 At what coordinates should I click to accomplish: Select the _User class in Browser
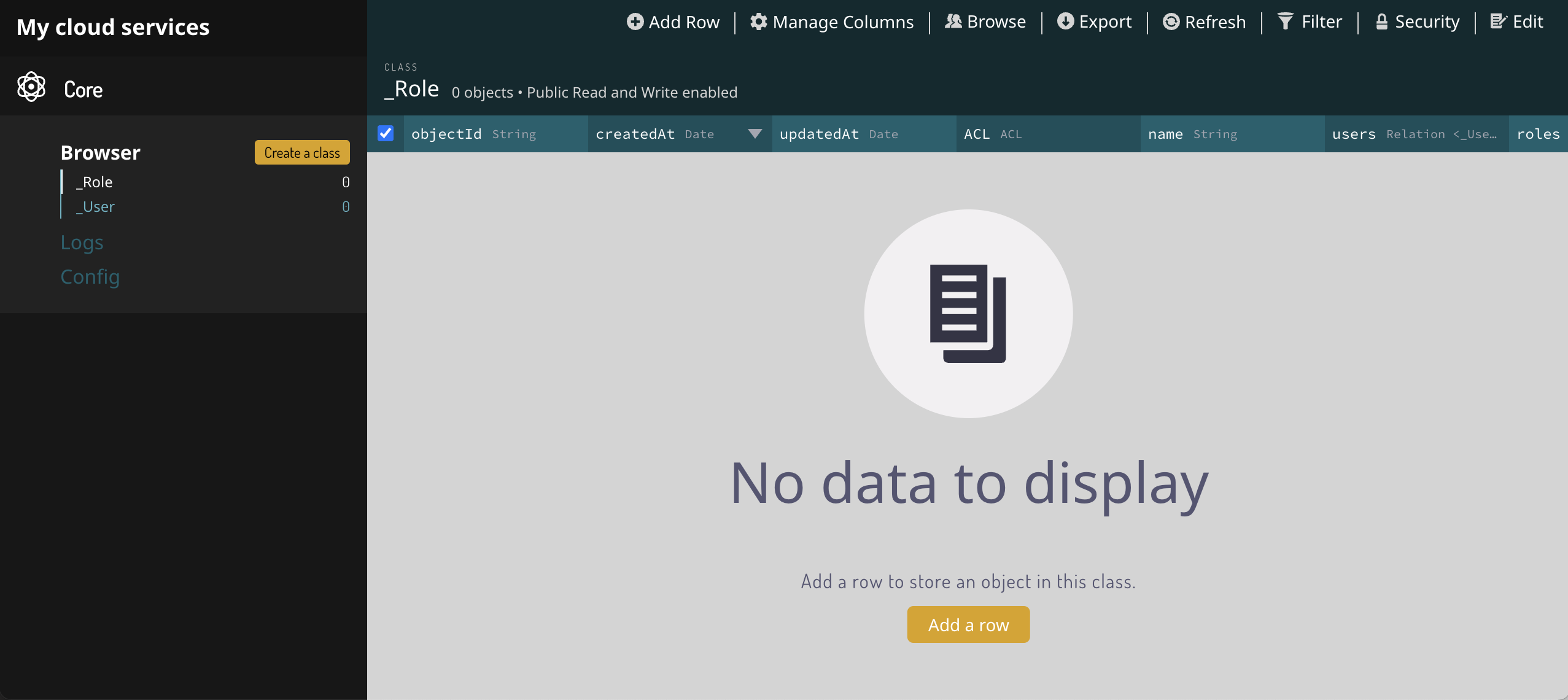click(98, 207)
